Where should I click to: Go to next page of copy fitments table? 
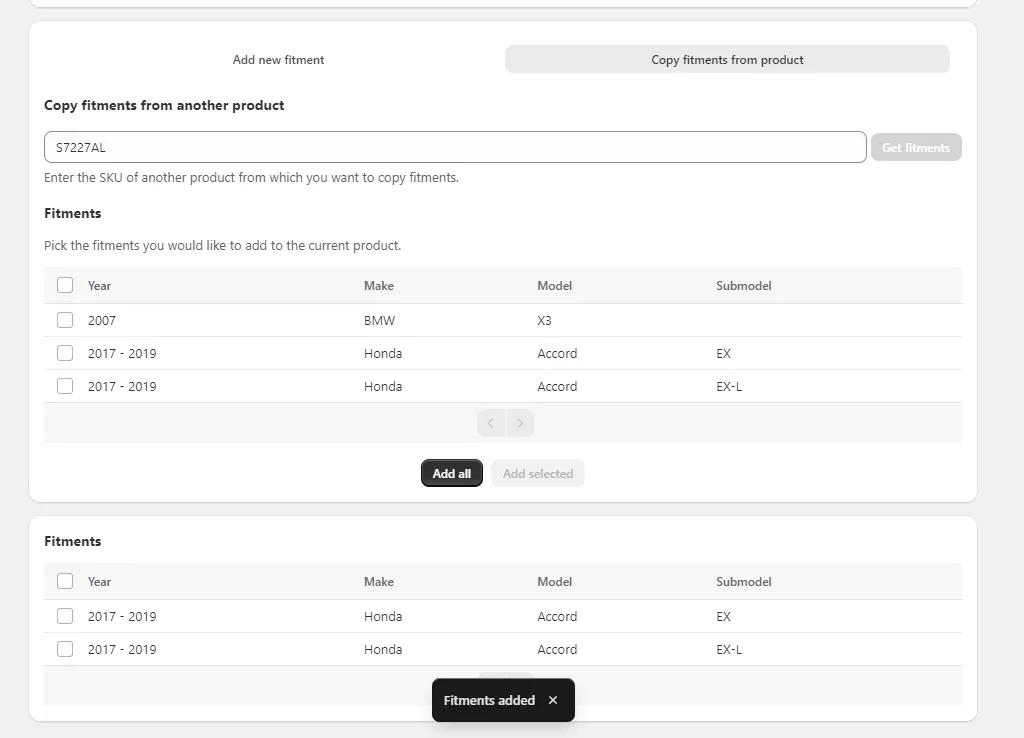520,423
